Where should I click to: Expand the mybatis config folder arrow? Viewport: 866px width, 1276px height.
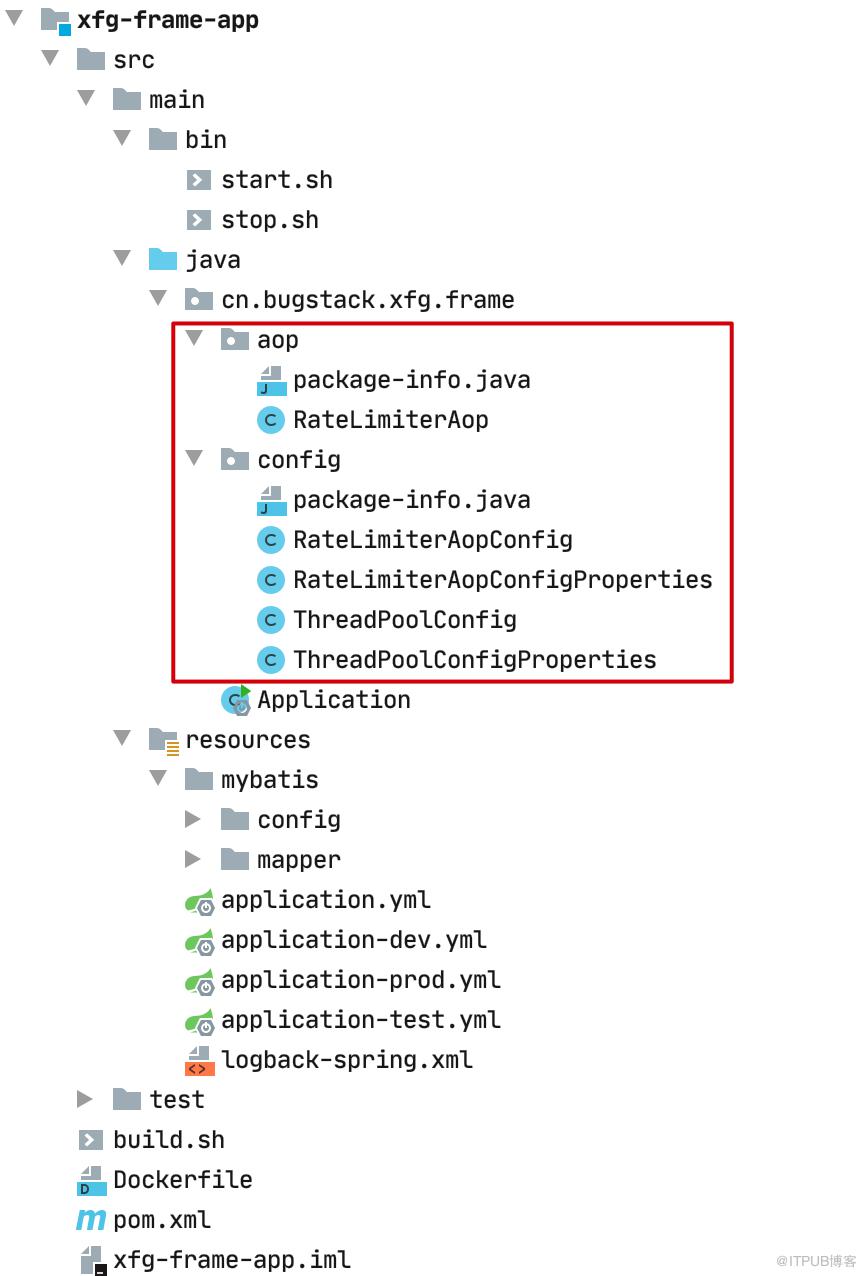(194, 819)
